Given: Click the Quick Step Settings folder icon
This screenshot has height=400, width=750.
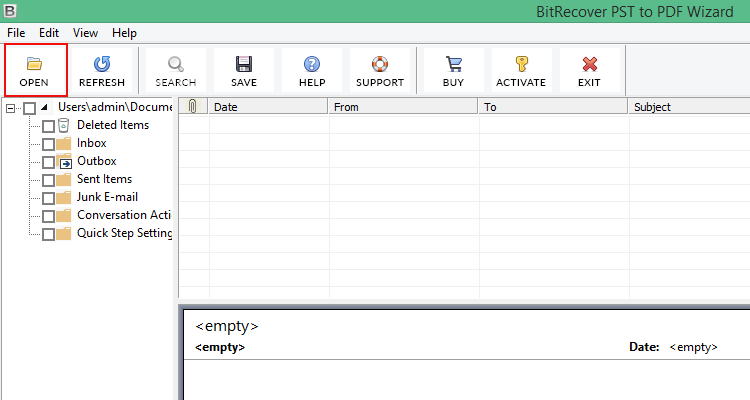Looking at the screenshot, I should [x=63, y=234].
